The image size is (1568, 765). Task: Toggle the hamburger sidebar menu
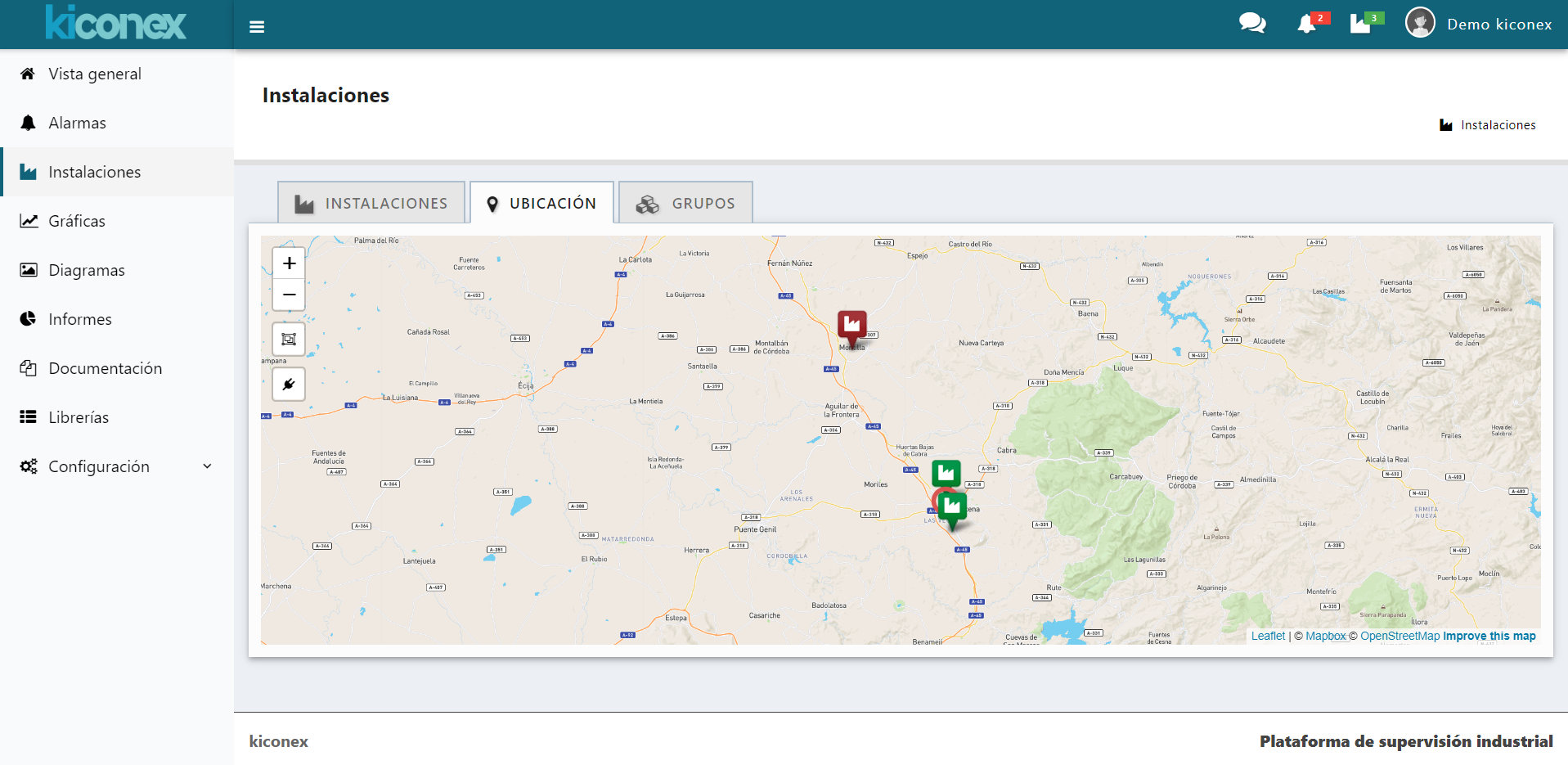257,26
